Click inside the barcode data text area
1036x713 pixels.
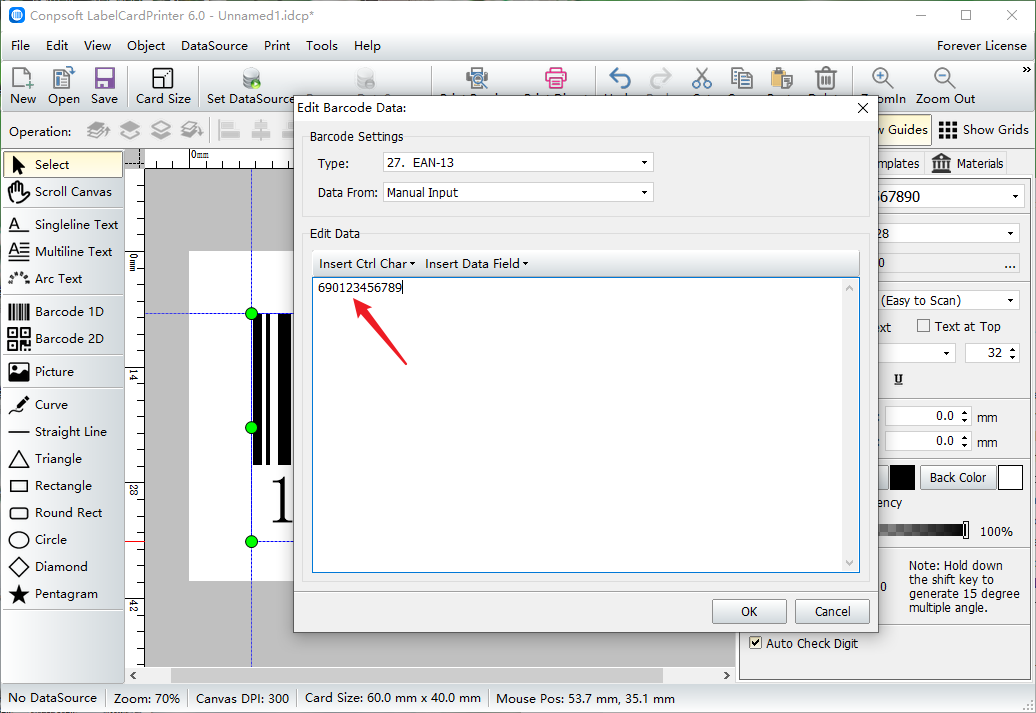click(x=585, y=425)
